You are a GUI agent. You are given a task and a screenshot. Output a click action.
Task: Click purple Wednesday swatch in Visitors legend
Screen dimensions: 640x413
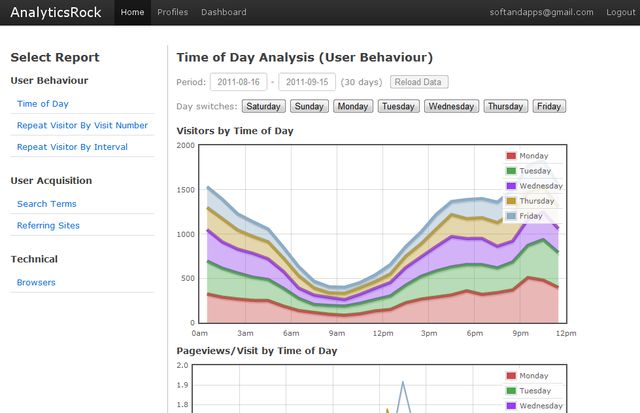[511, 186]
